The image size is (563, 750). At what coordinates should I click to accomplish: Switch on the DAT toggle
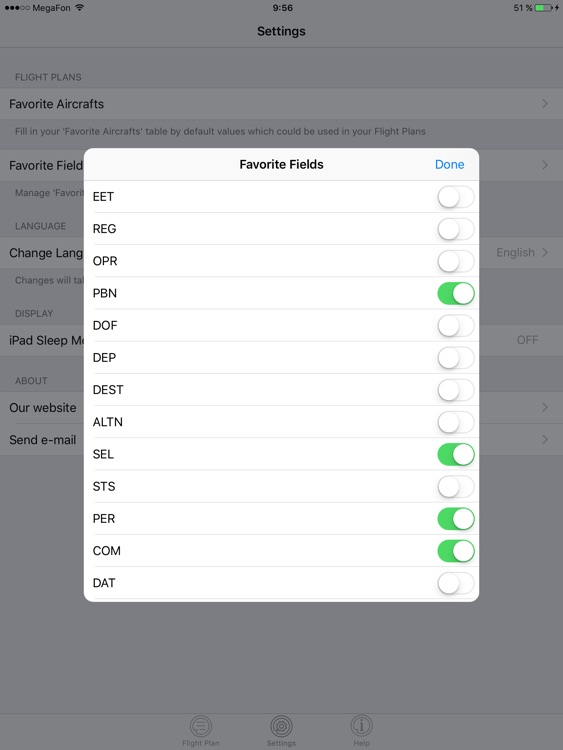click(456, 583)
